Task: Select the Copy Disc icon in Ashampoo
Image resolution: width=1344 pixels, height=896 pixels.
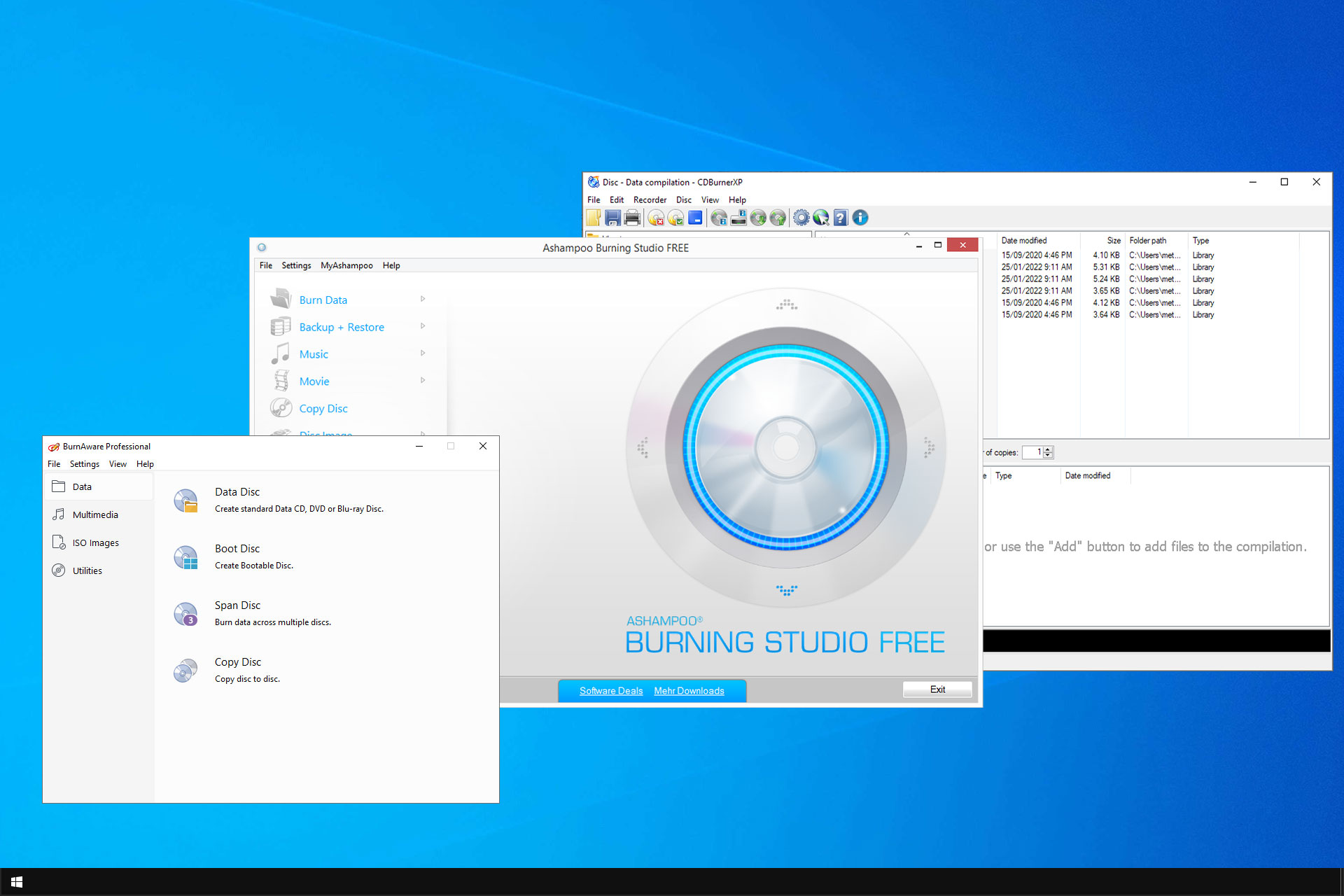Action: 280,407
